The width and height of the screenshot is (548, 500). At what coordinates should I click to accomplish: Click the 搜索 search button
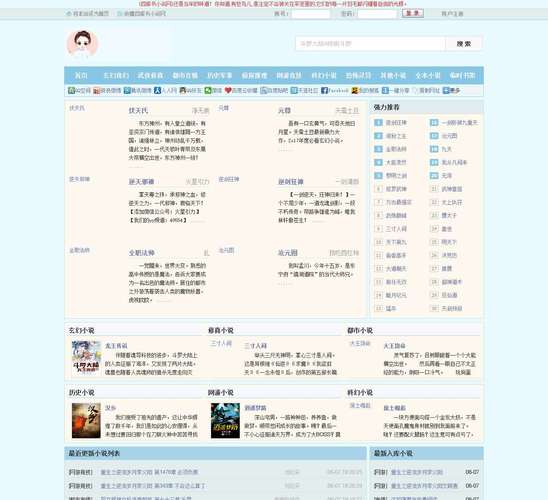(464, 44)
